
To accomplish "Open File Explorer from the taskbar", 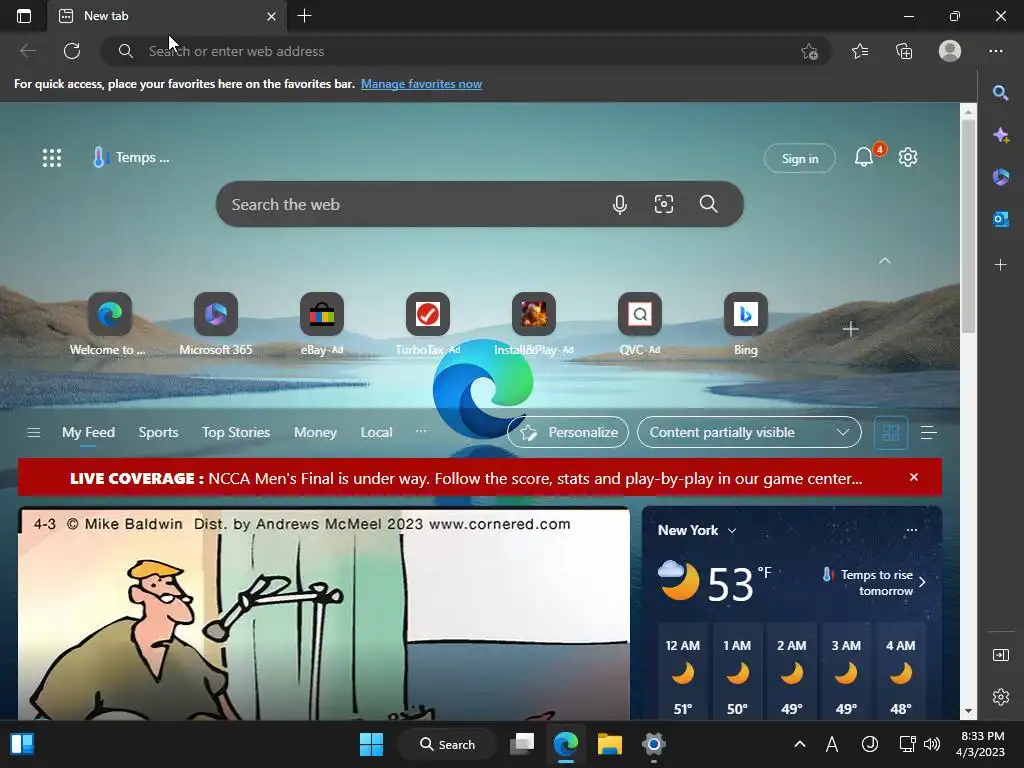I will pyautogui.click(x=609, y=744).
